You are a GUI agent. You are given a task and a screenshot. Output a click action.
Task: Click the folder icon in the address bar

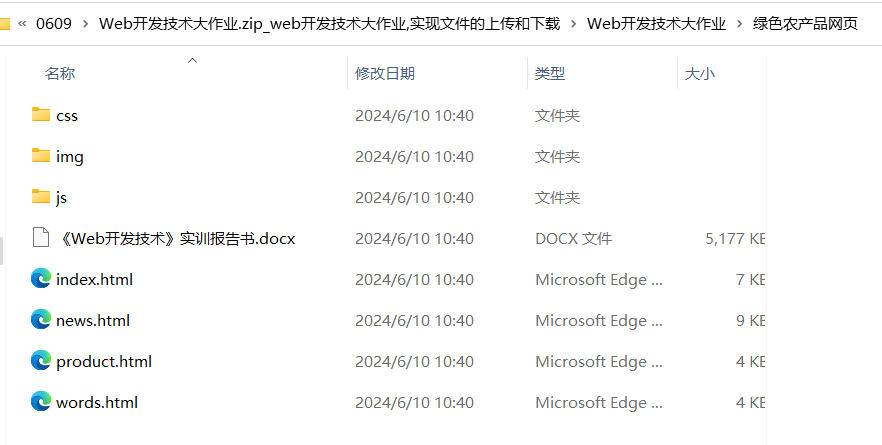[4, 23]
